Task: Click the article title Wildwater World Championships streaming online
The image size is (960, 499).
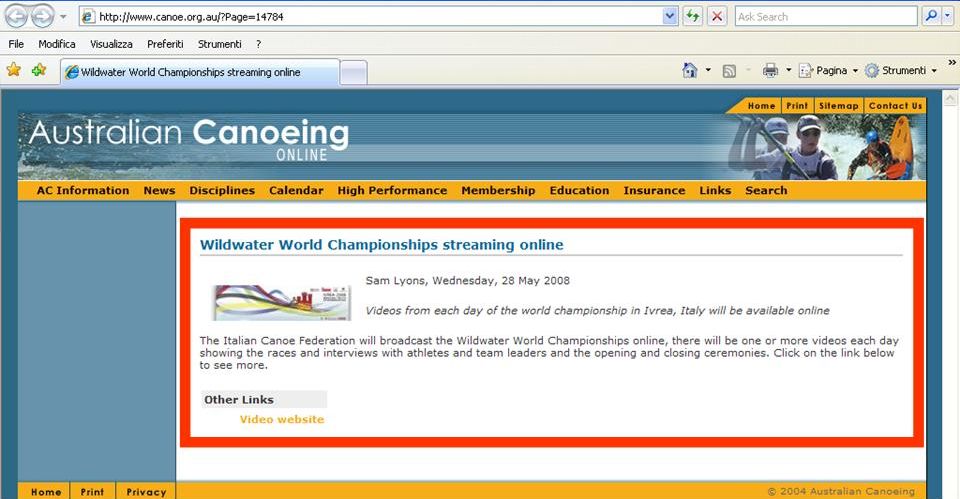Action: (x=381, y=245)
